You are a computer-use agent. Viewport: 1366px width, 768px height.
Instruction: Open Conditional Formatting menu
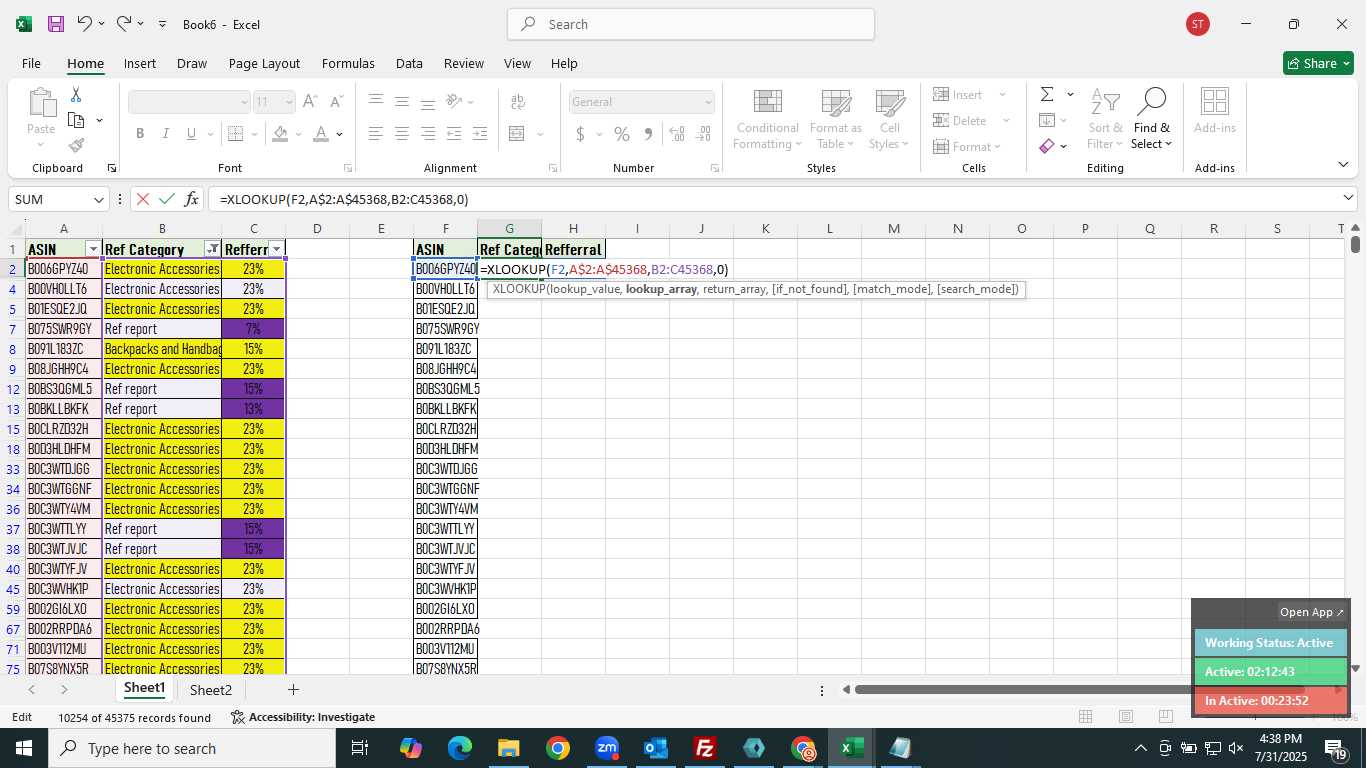(x=767, y=120)
